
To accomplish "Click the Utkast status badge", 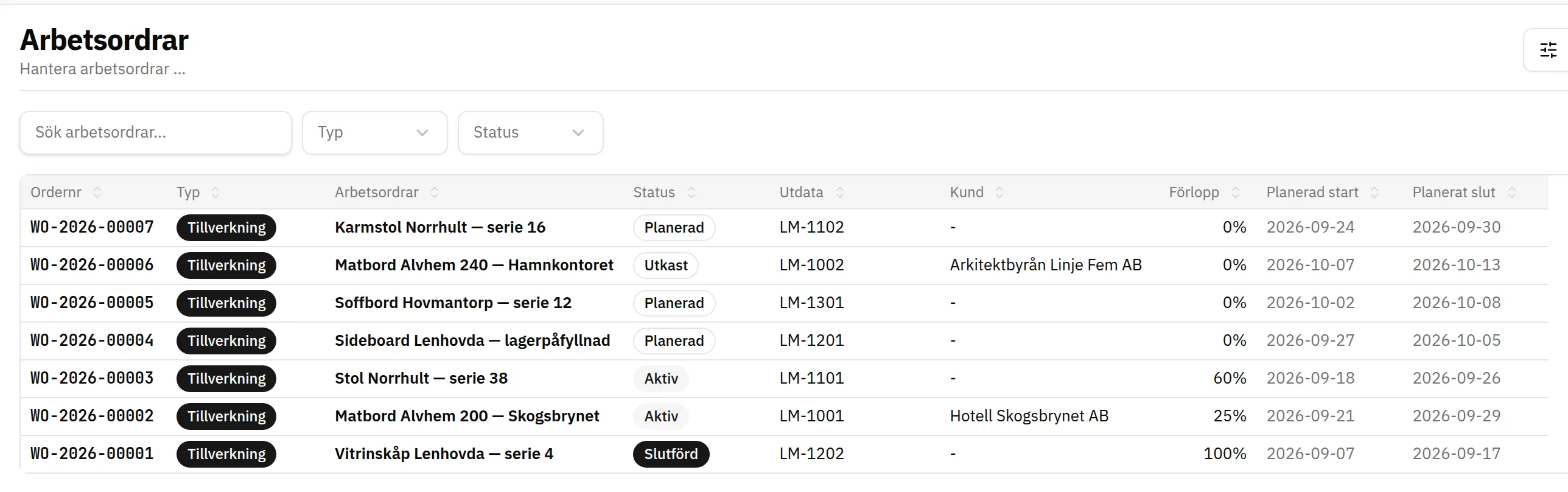I will [x=666, y=265].
